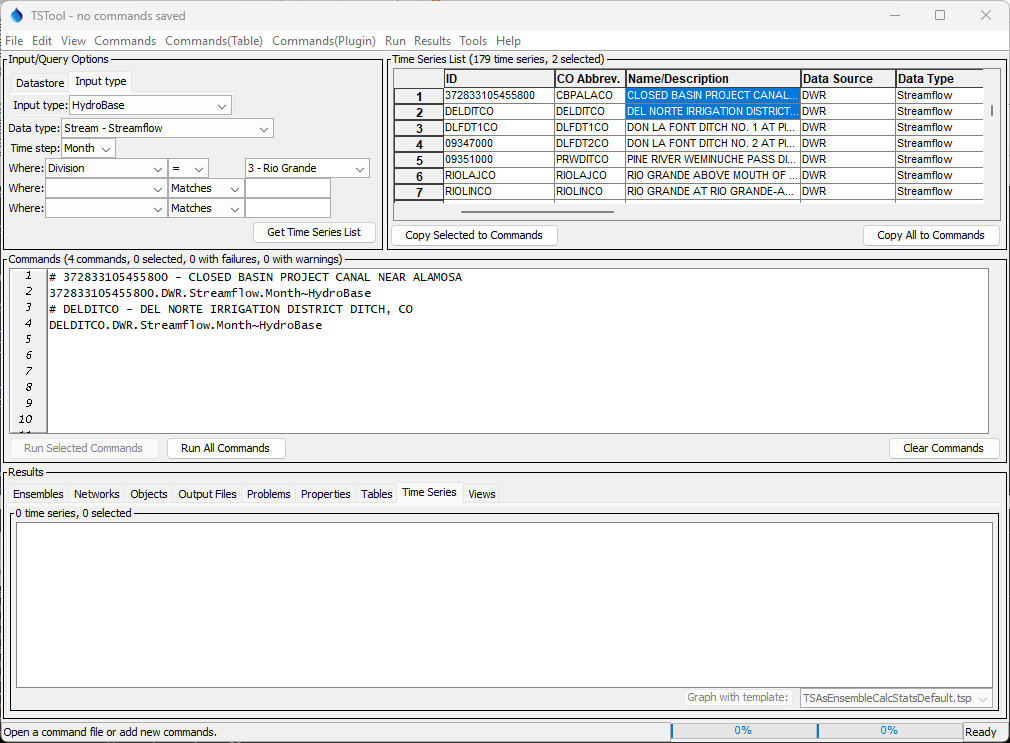Open the equals operator dropdown
The height and width of the screenshot is (743, 1010).
pos(188,168)
